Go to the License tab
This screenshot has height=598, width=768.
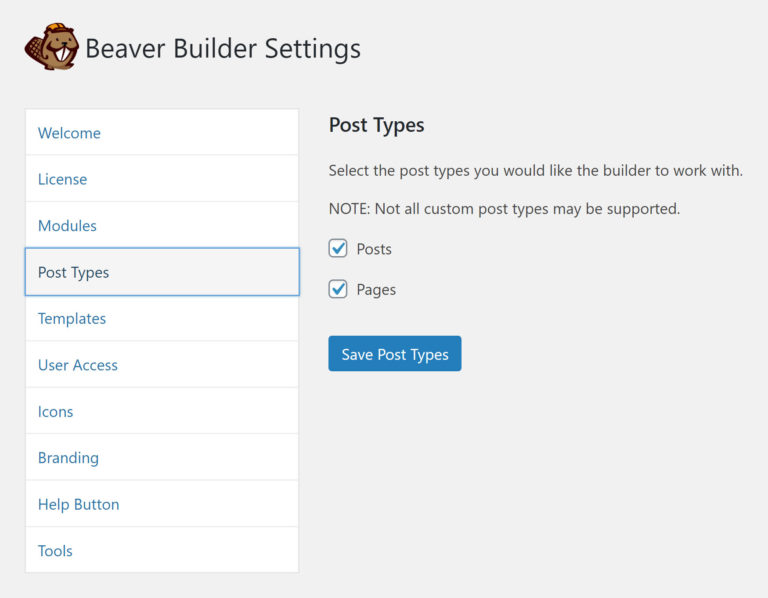162,179
